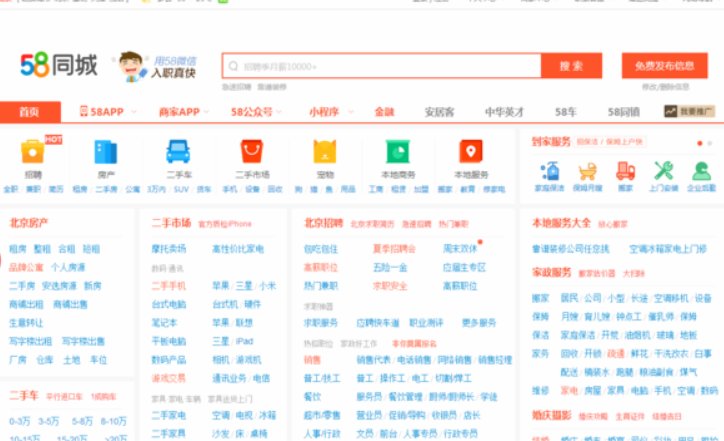Image resolution: width=724 pixels, height=441 pixels.
Task: Open the 北京房产 section heading
Action: coord(29,223)
